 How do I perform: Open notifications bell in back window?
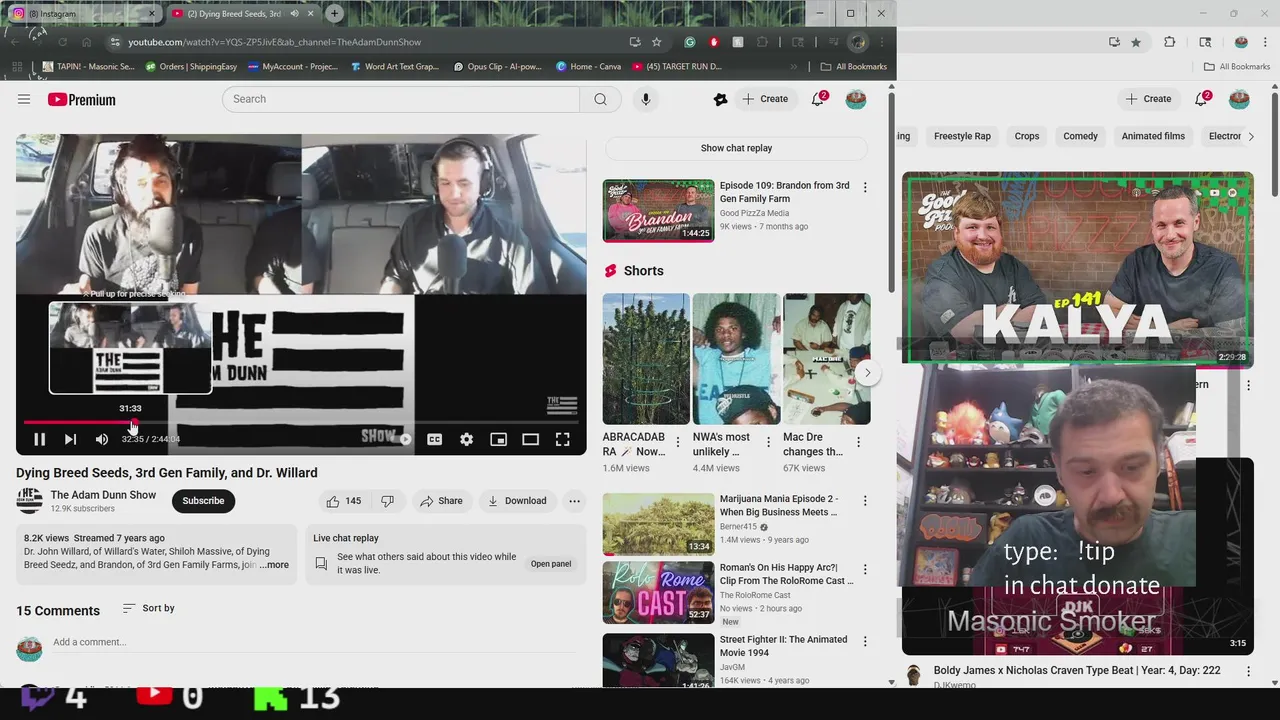[x=1202, y=99]
